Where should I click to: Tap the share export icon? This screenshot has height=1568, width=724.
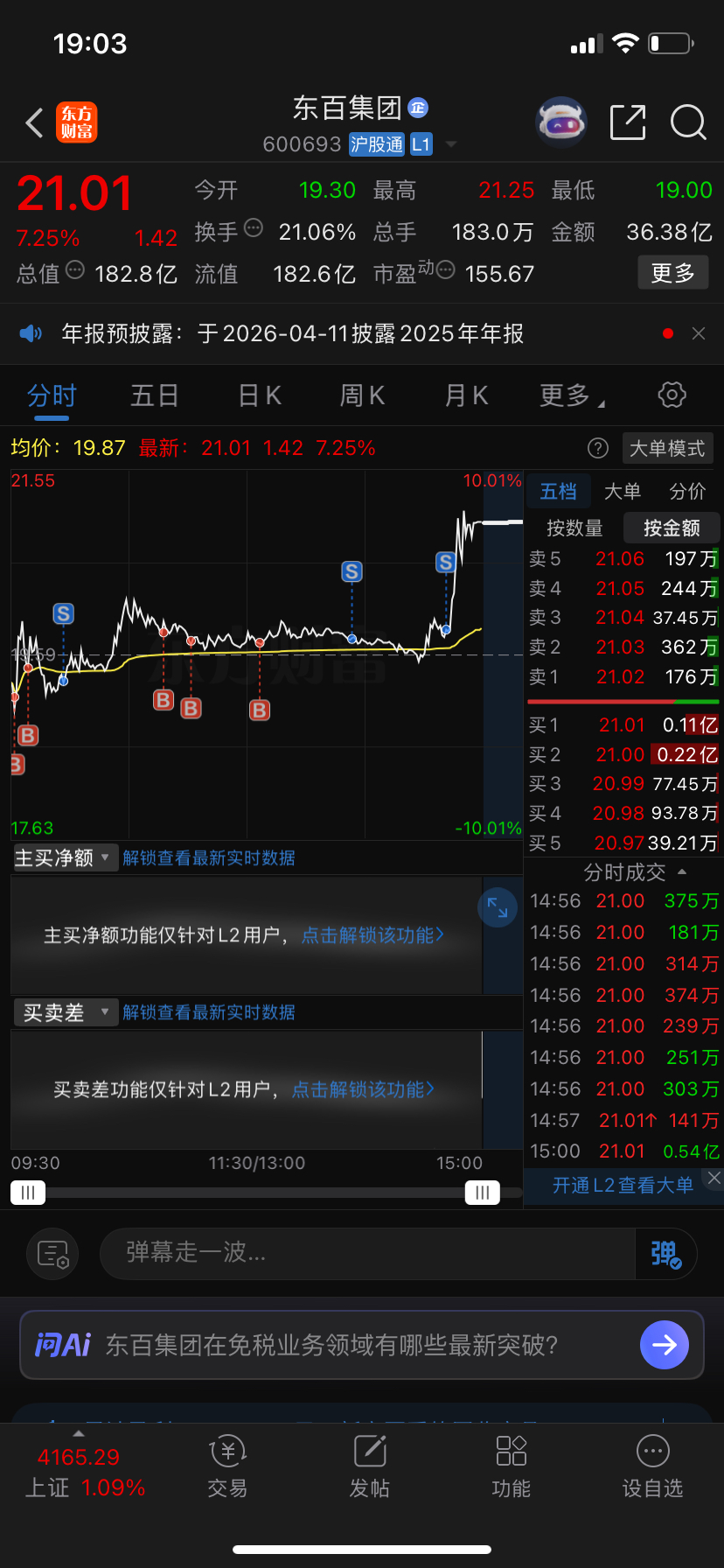point(627,122)
